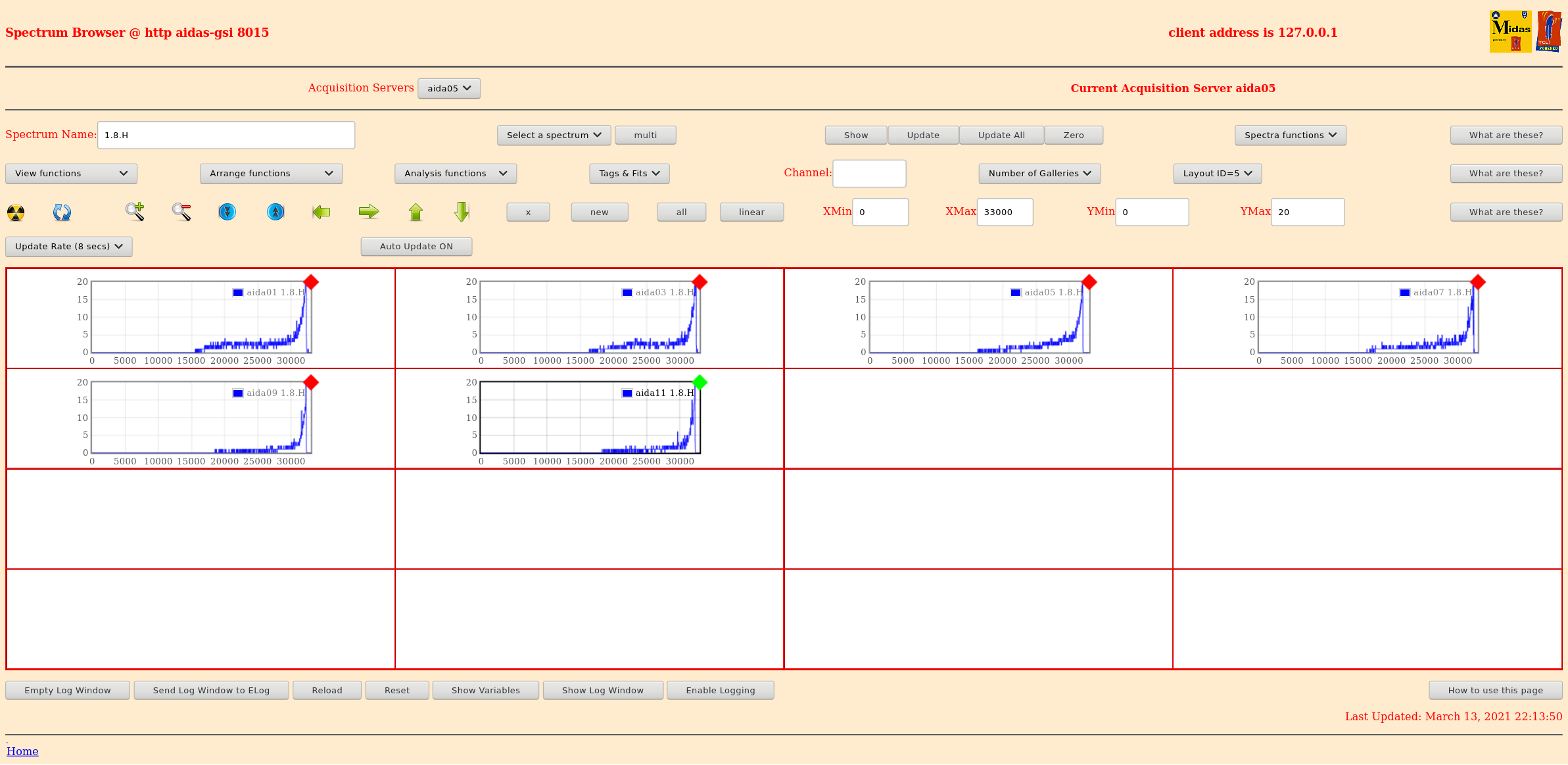Image resolution: width=1568 pixels, height=765 pixels.
Task: Click the Zero button
Action: point(1074,136)
